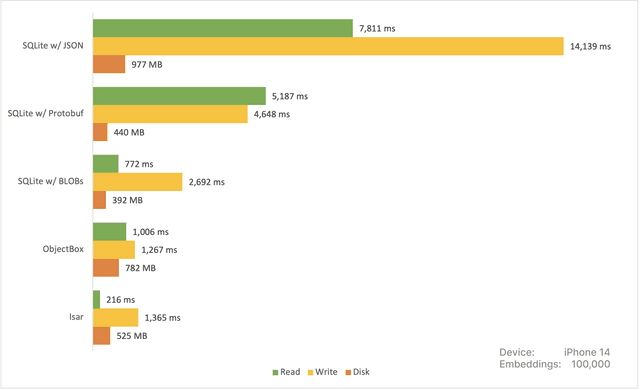Click the Isar 1,365 ms write bar
This screenshot has width=640, height=390.
[x=116, y=317]
